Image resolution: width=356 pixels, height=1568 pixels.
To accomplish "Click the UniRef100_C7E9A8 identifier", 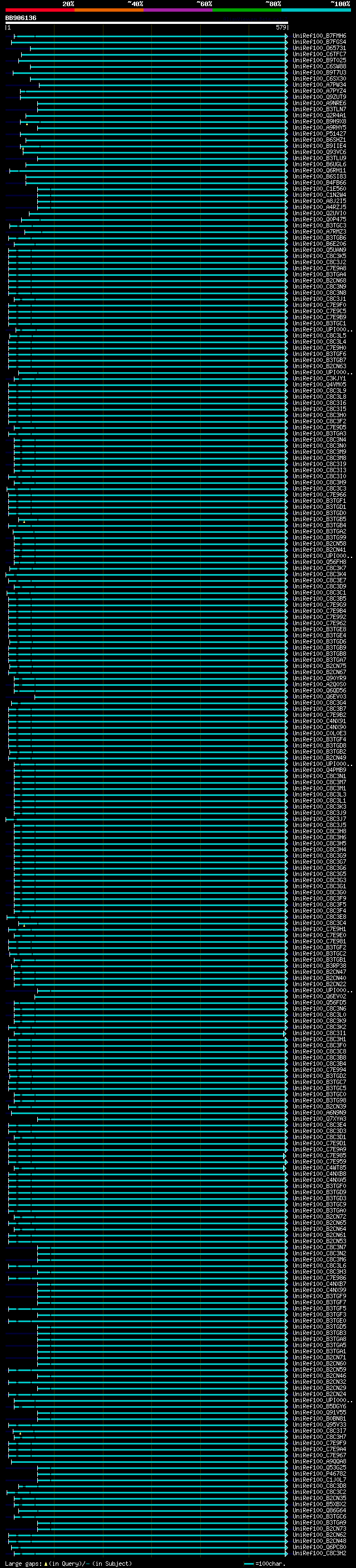I will click(319, 269).
